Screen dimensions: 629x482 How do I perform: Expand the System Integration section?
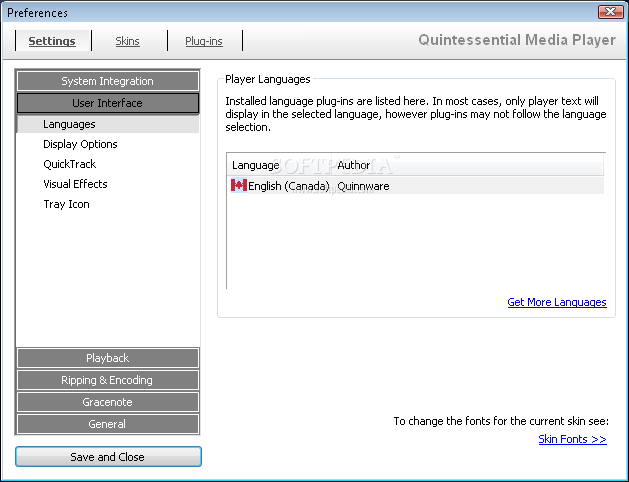tap(108, 81)
